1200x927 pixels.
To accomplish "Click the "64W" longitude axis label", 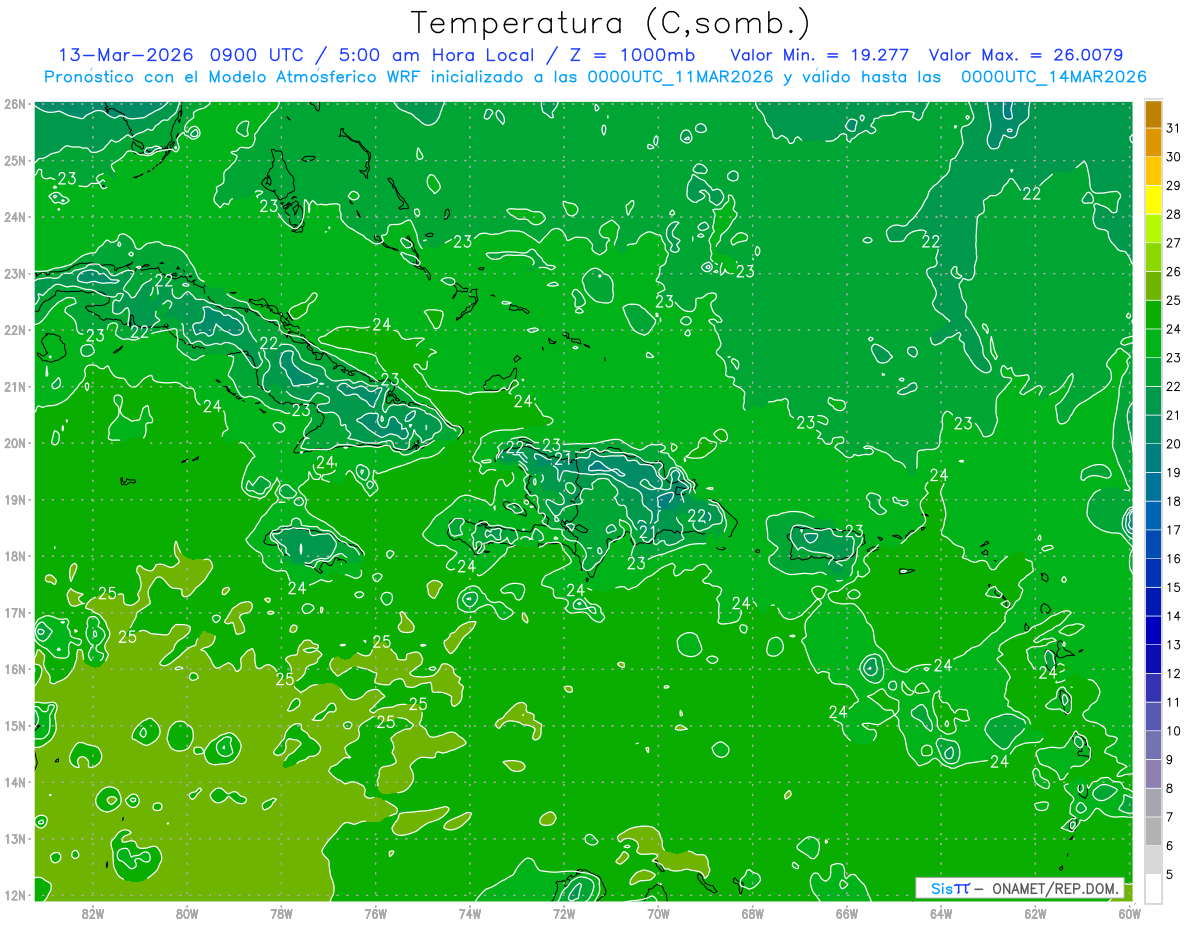I will (941, 912).
